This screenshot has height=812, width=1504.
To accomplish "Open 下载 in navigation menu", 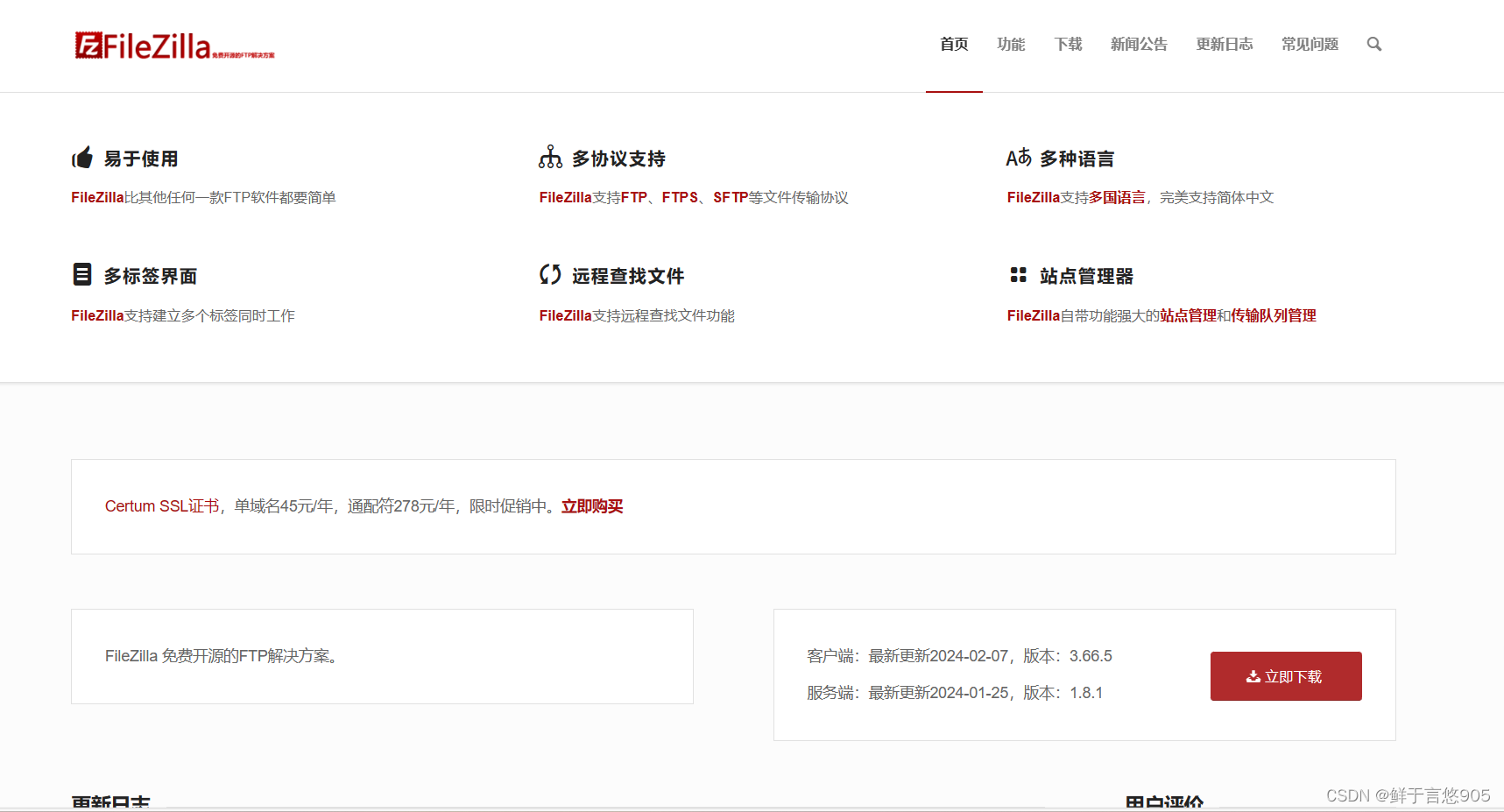I will [1068, 44].
